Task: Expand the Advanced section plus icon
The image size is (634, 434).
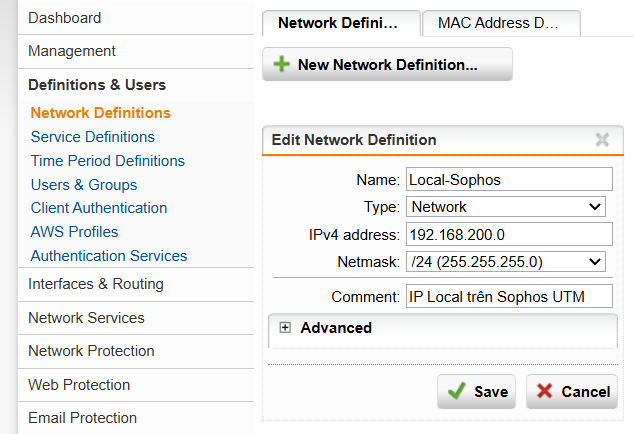Action: (285, 328)
